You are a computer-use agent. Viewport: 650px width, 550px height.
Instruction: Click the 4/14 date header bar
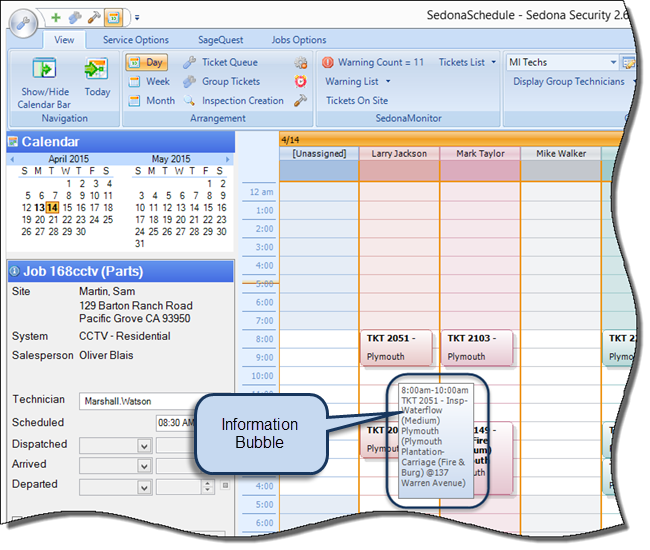(x=452, y=140)
